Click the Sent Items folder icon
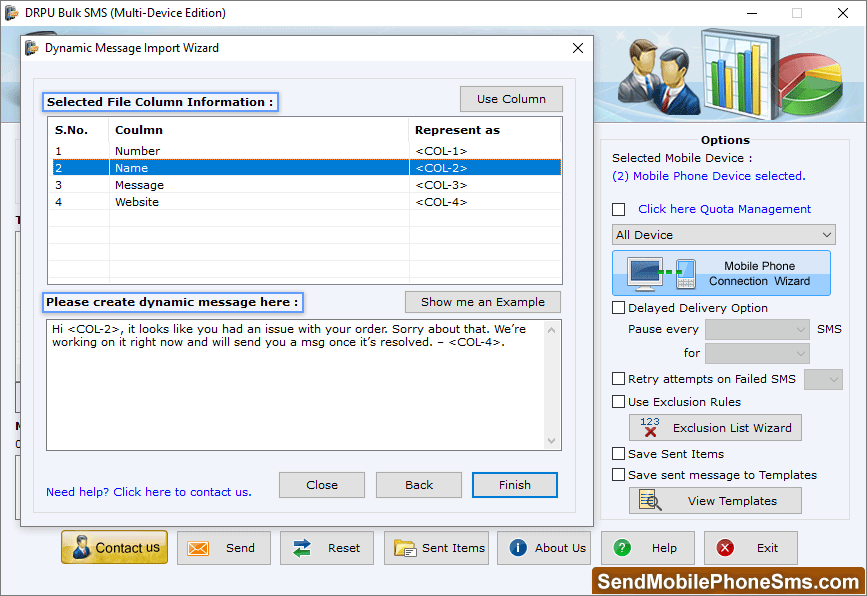 [405, 548]
